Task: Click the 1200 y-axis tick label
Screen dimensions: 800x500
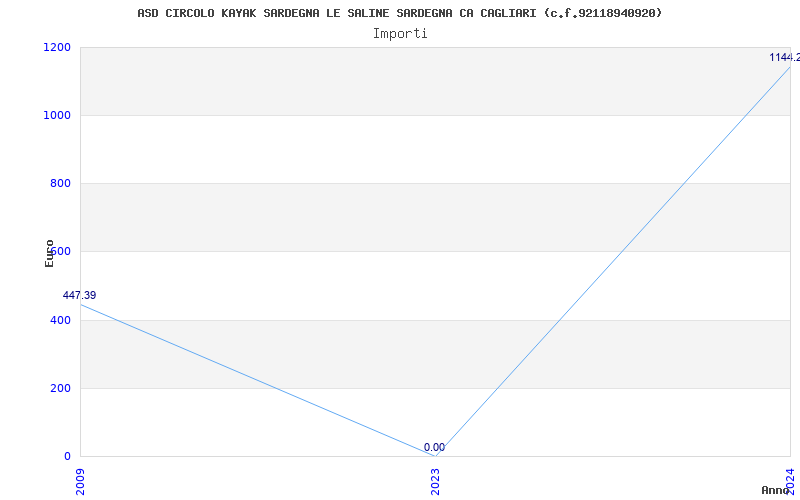Action: click(x=57, y=47)
